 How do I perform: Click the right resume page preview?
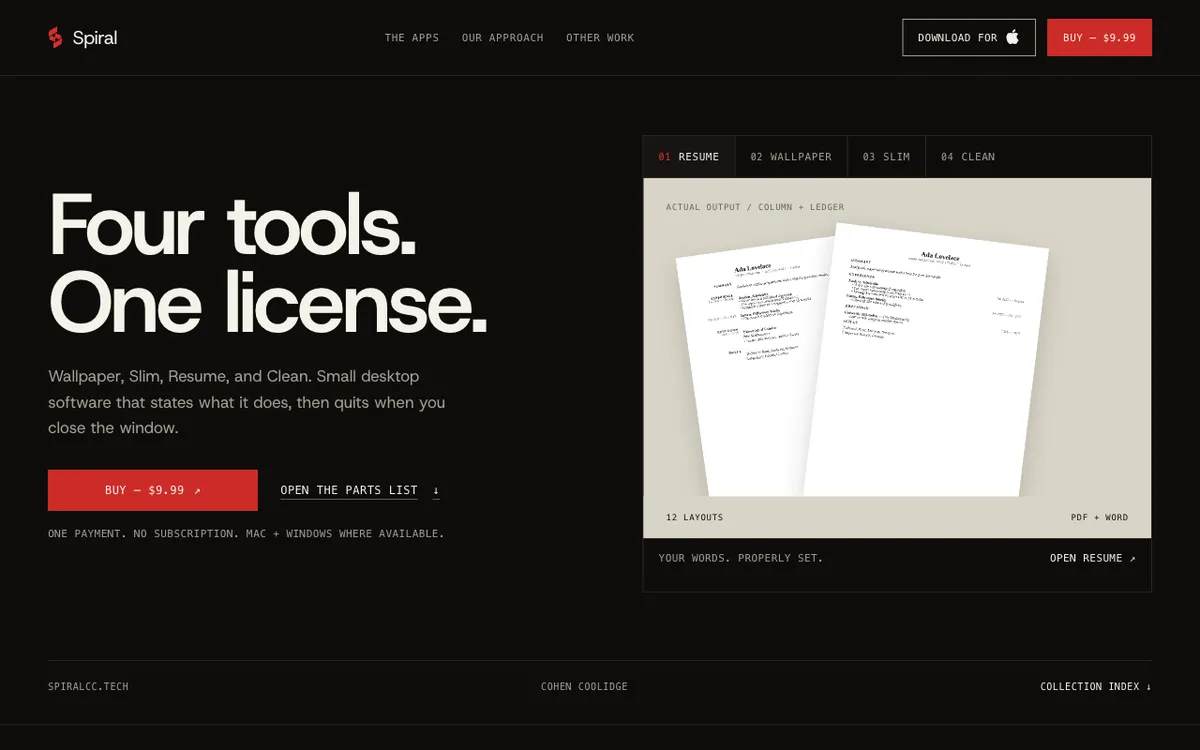tap(926, 360)
